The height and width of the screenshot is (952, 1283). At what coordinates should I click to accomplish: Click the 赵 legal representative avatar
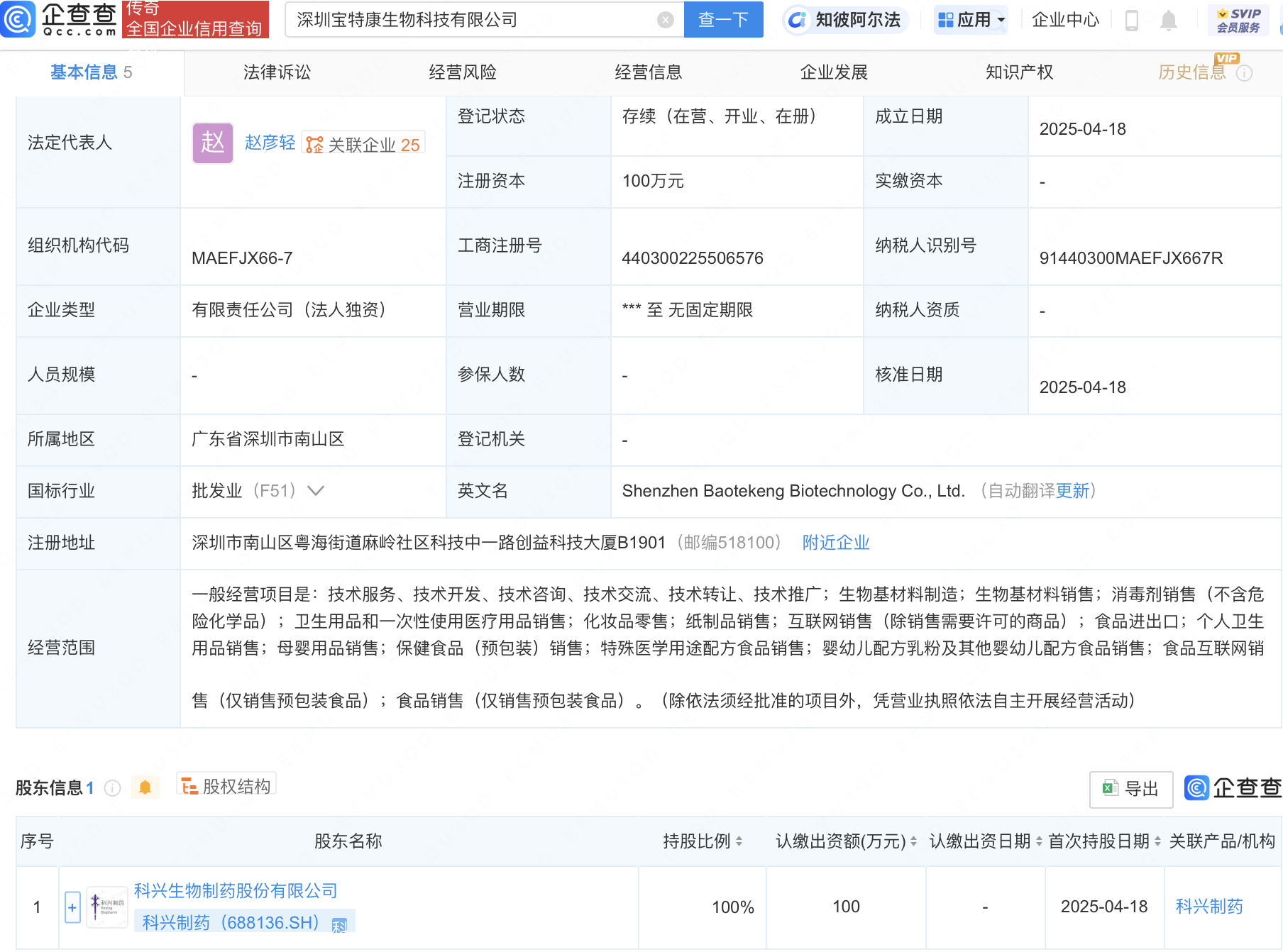point(213,143)
